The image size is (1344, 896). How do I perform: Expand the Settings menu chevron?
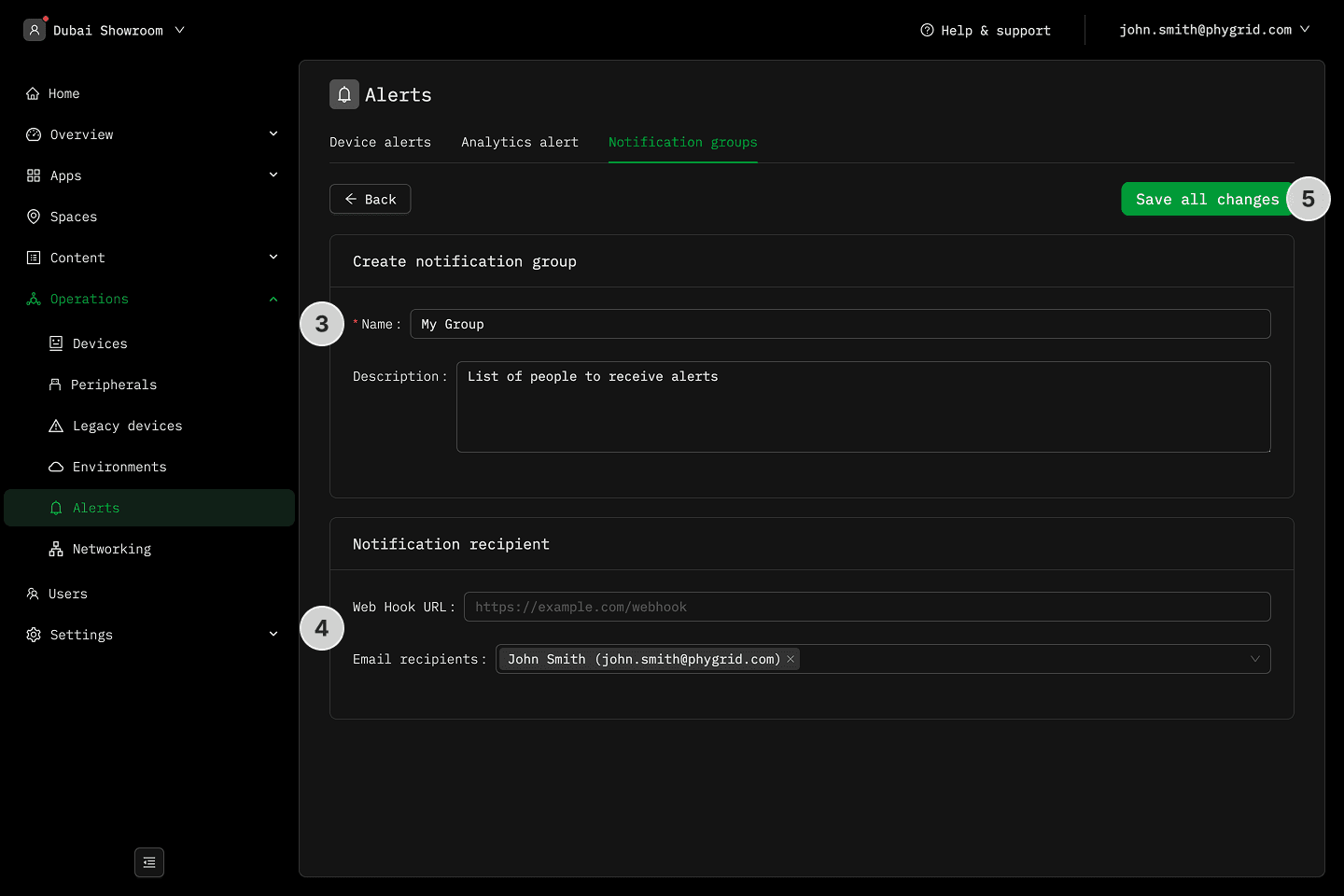coord(273,635)
